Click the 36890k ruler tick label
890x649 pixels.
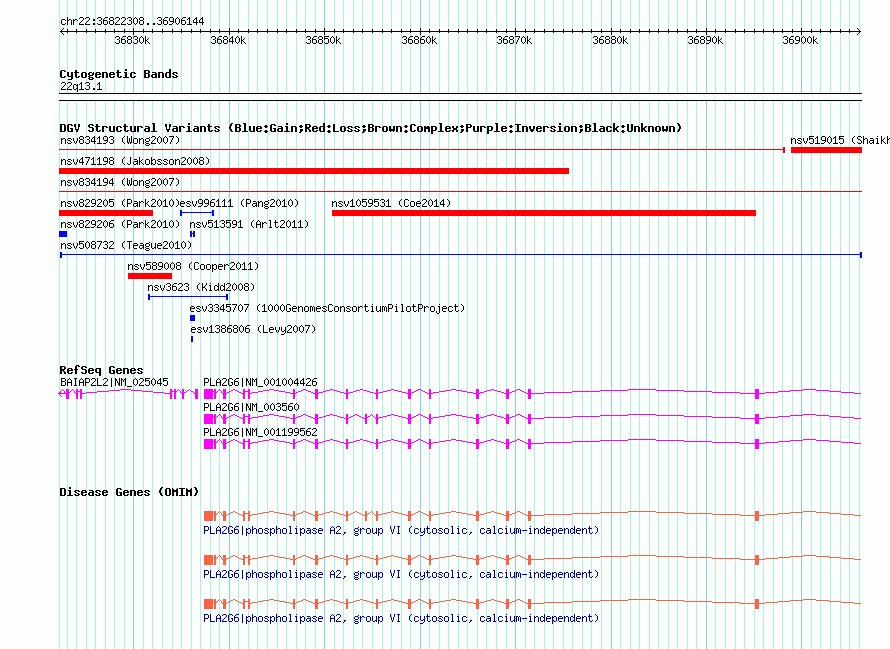(x=706, y=40)
